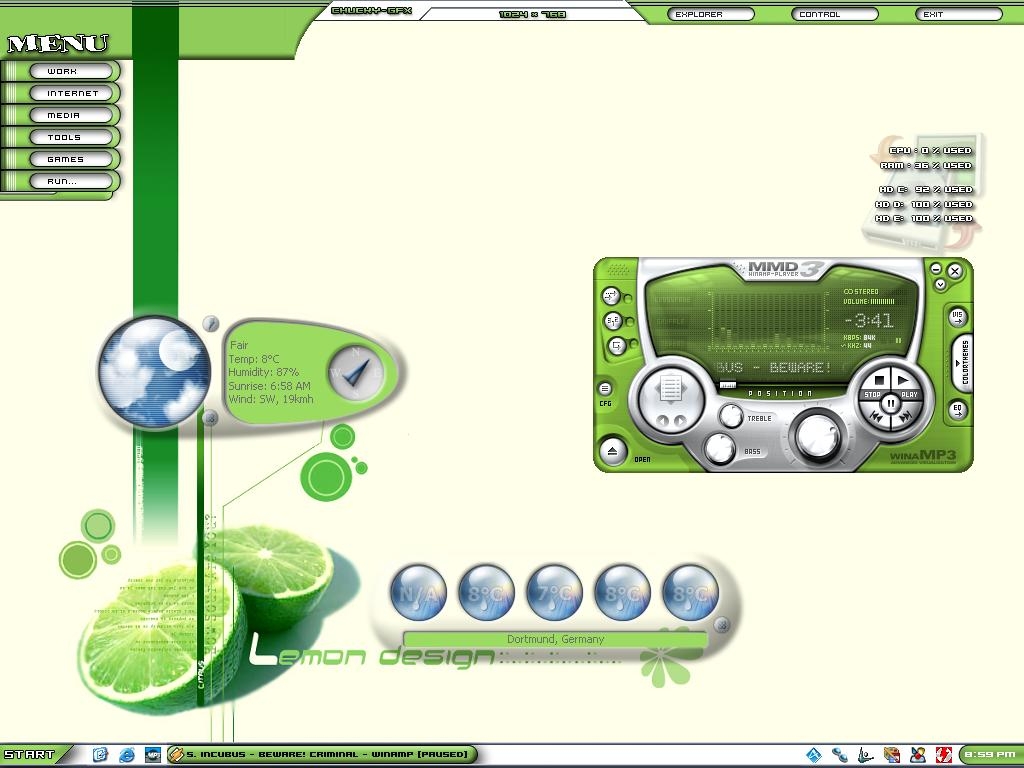
Task: Click the -3:41 time display
Action: click(x=868, y=320)
